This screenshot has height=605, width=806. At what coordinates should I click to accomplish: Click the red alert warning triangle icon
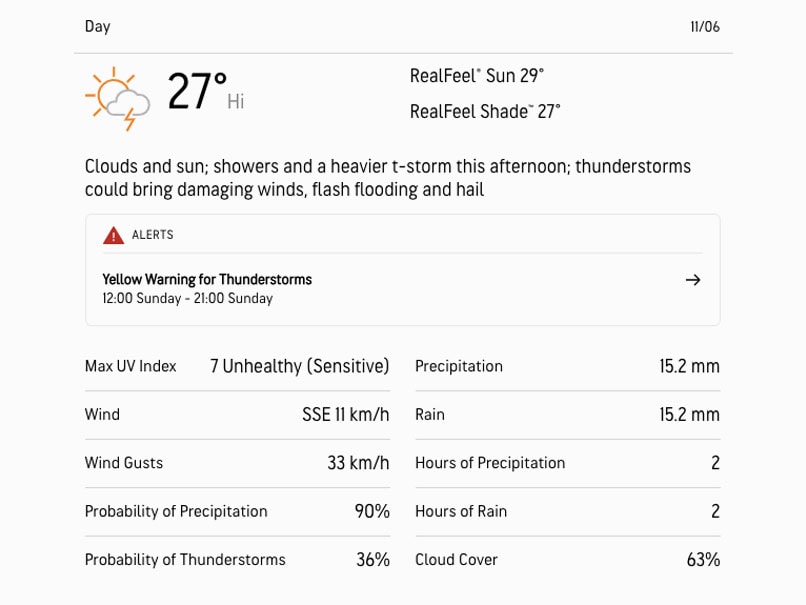[x=113, y=236]
